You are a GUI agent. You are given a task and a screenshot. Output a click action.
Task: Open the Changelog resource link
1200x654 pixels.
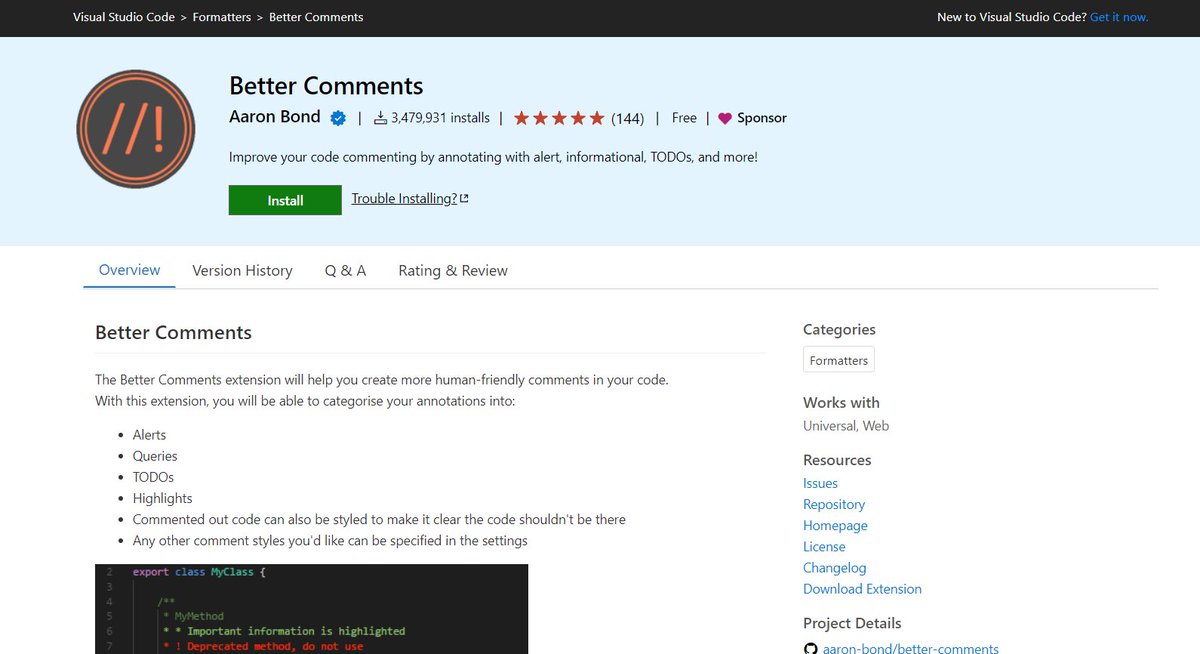click(835, 567)
